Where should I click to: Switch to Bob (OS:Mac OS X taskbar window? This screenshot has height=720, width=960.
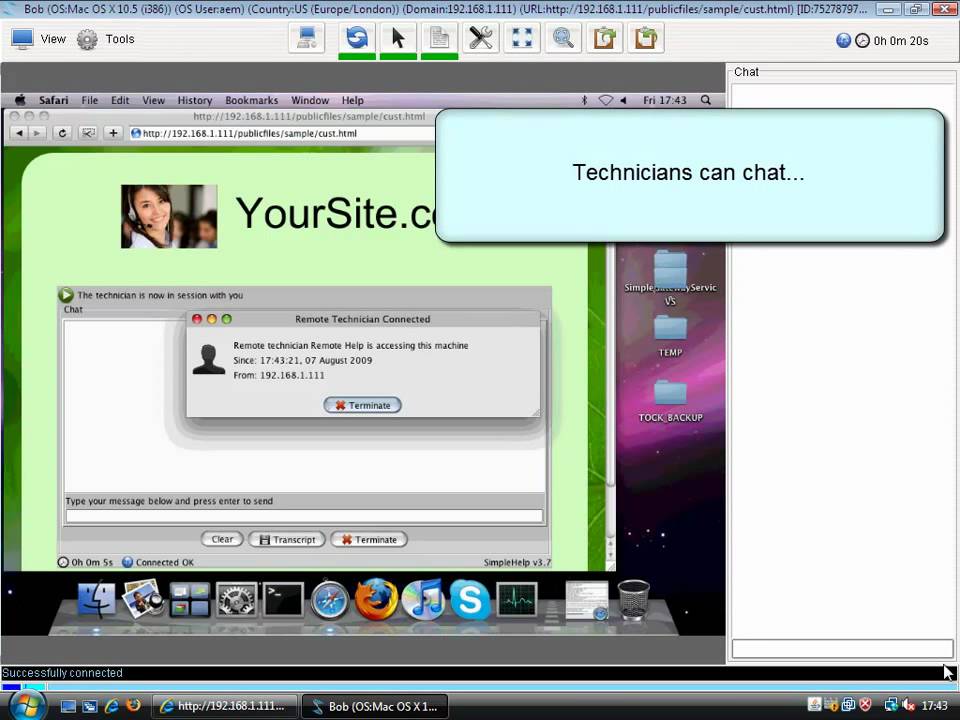coord(375,706)
